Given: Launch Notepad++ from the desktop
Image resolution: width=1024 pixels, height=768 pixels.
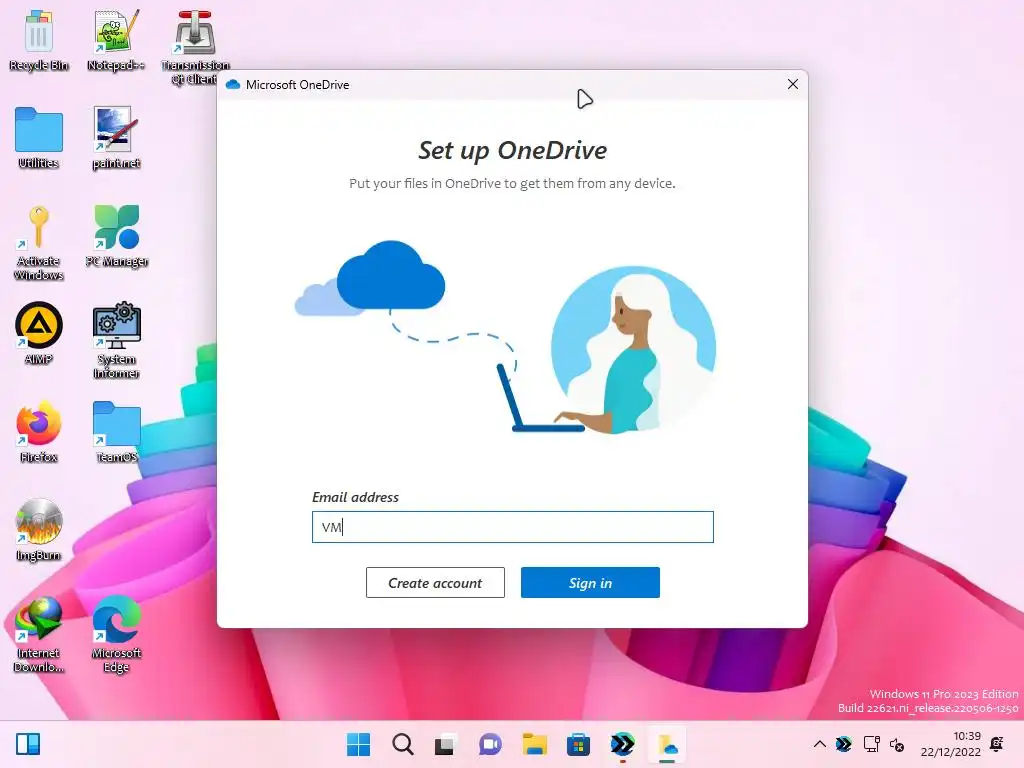Looking at the screenshot, I should click(x=116, y=40).
